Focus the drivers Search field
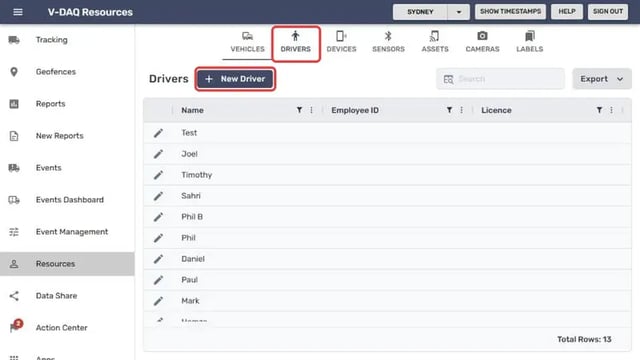 click(x=500, y=79)
